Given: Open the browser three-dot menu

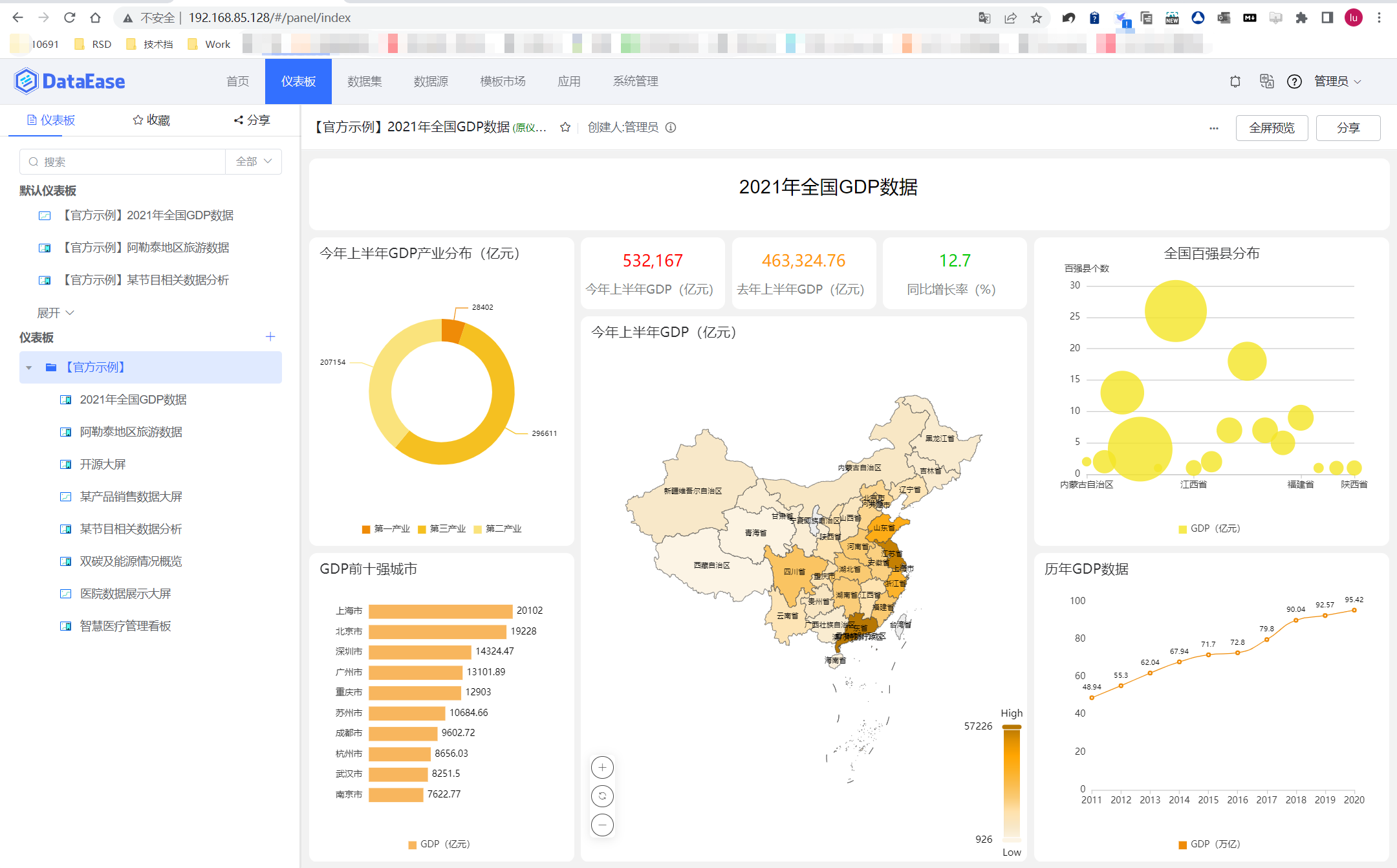Looking at the screenshot, I should [1379, 17].
